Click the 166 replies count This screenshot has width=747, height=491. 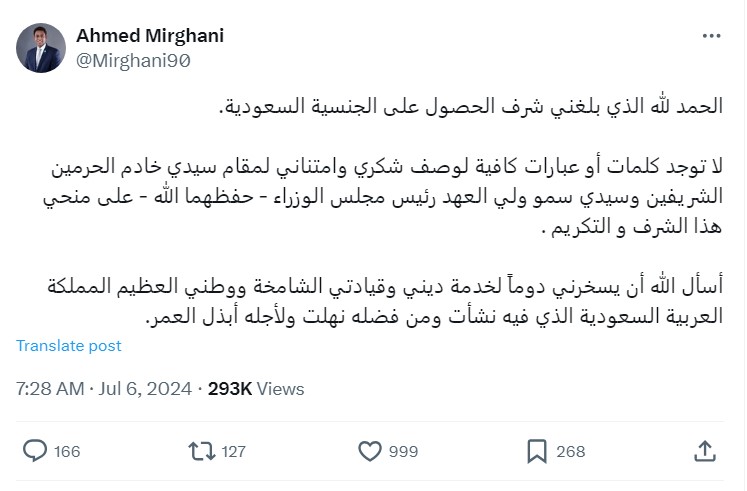[x=67, y=452]
